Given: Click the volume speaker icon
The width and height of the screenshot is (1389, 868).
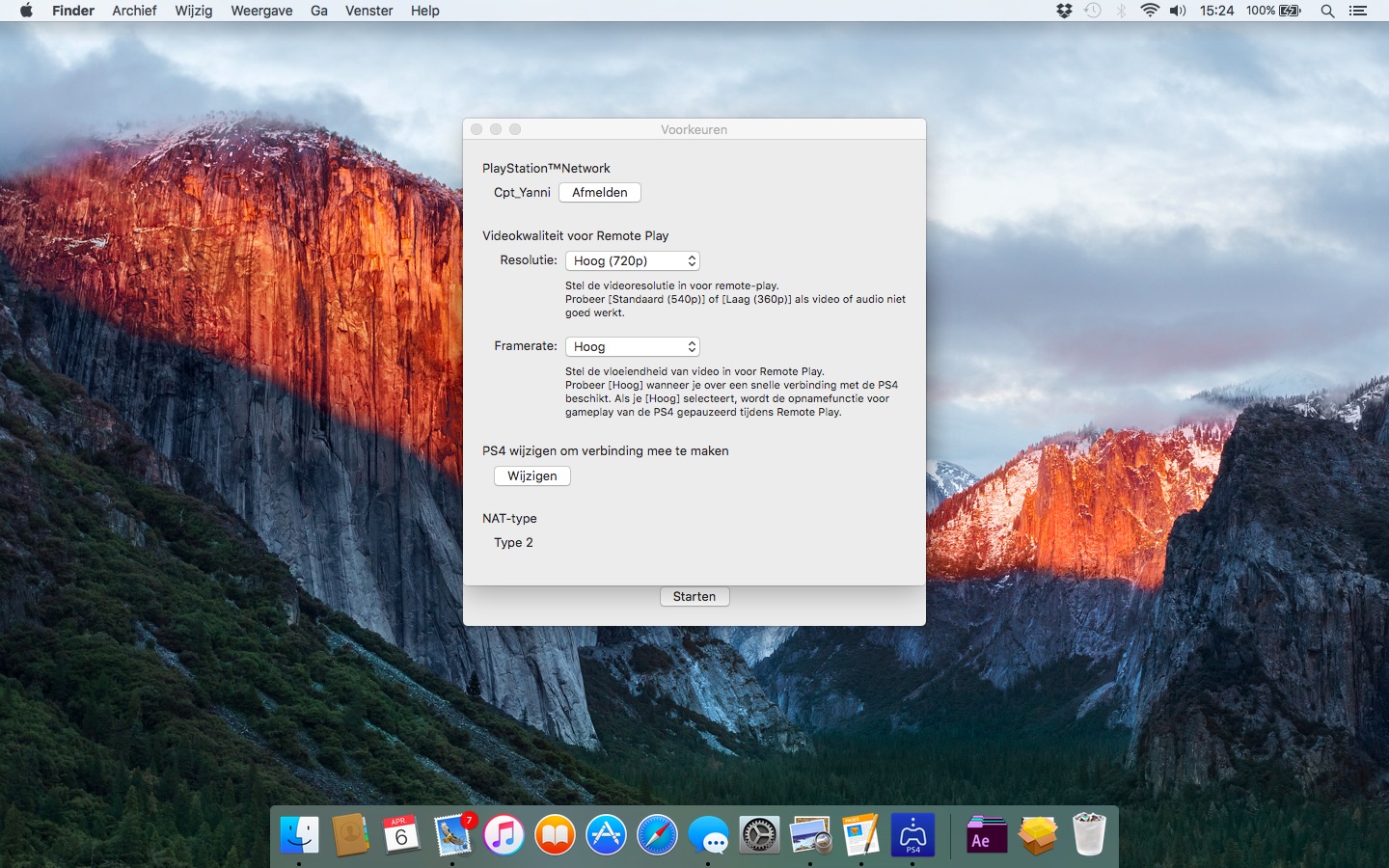Looking at the screenshot, I should tap(1178, 11).
